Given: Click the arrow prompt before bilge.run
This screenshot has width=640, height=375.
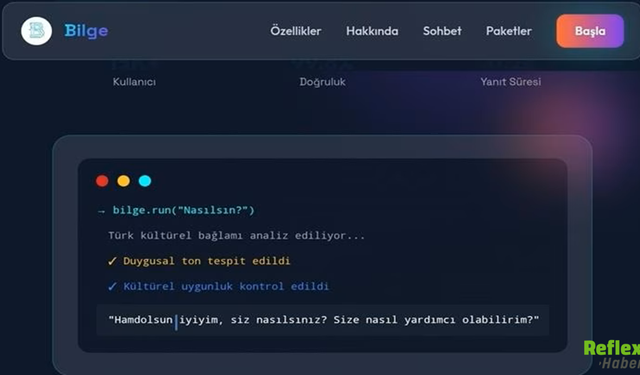Looking at the screenshot, I should (x=101, y=211).
